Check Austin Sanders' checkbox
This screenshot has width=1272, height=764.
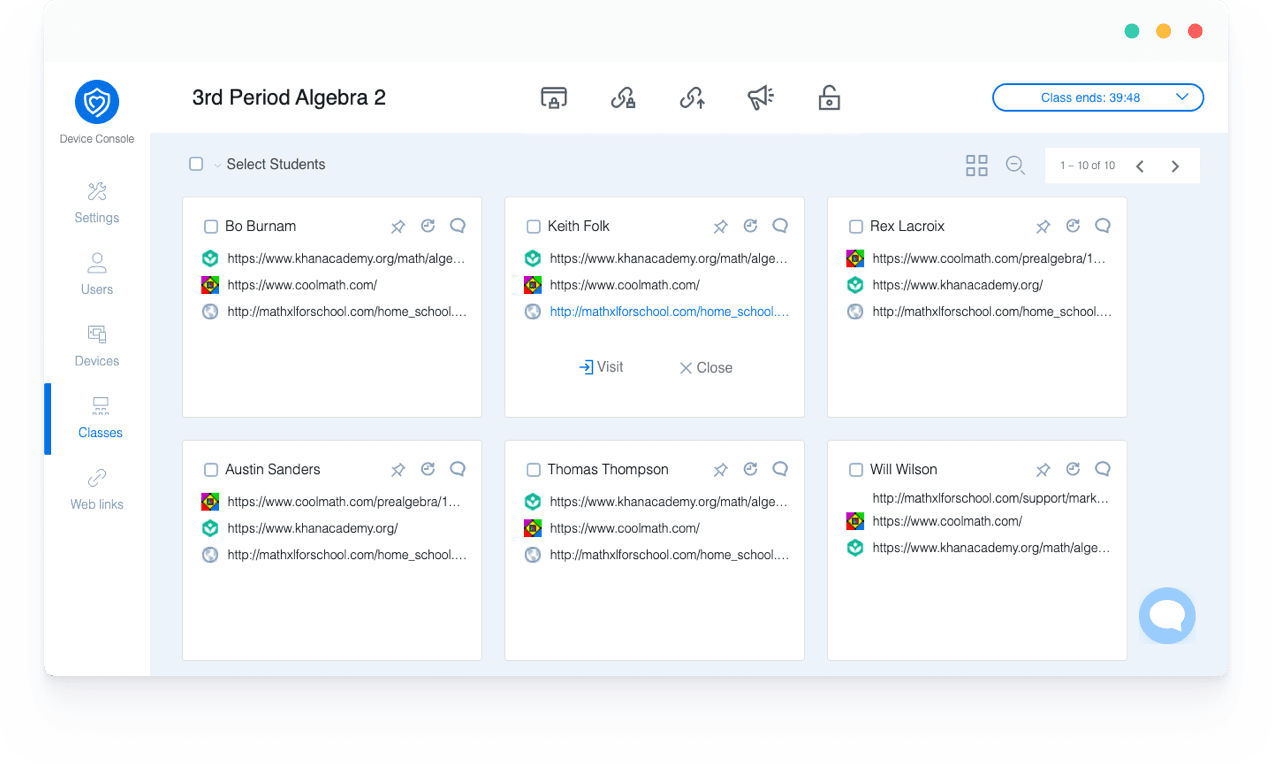coord(211,470)
